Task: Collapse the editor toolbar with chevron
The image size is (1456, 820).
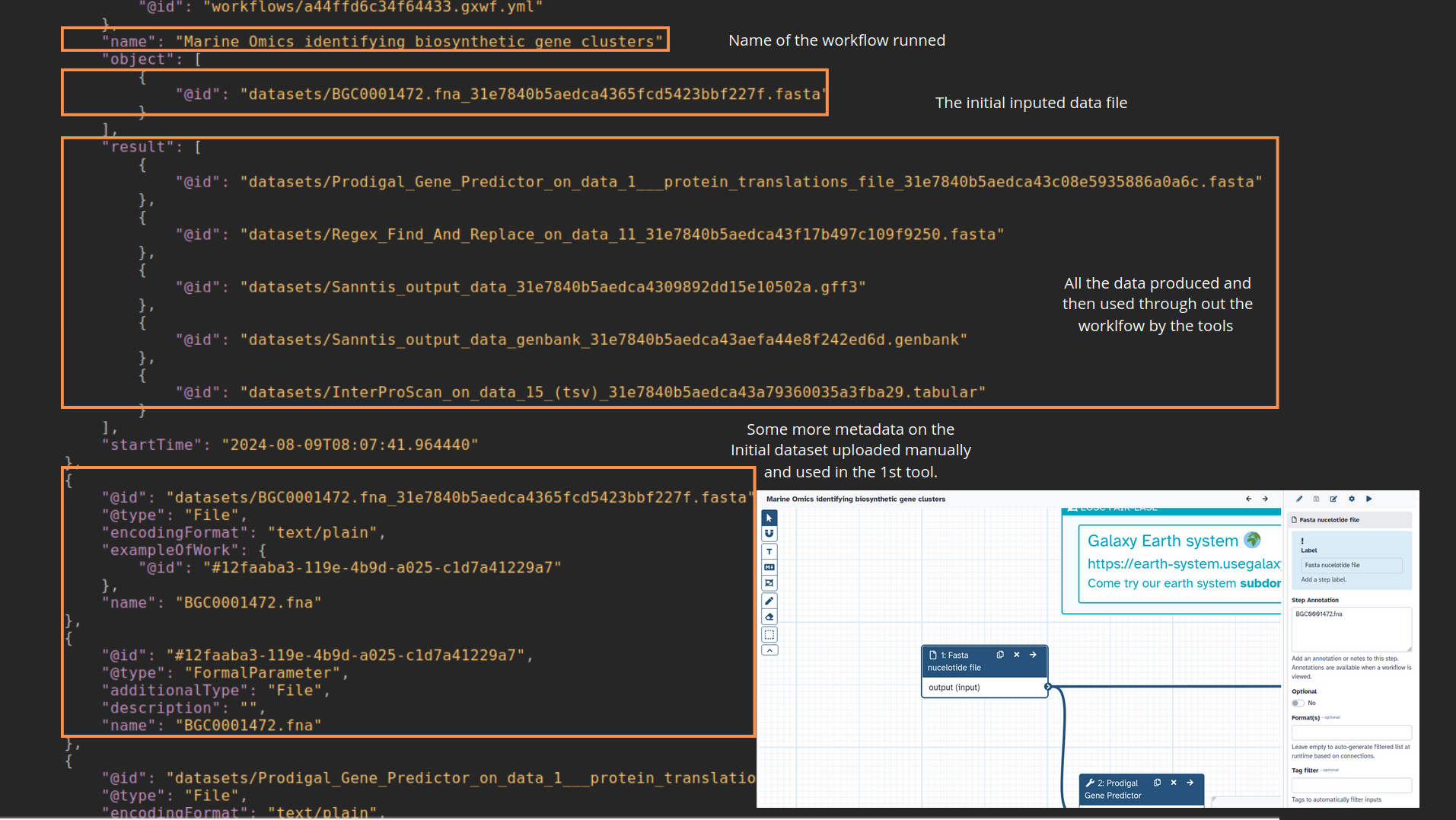Action: click(x=769, y=650)
